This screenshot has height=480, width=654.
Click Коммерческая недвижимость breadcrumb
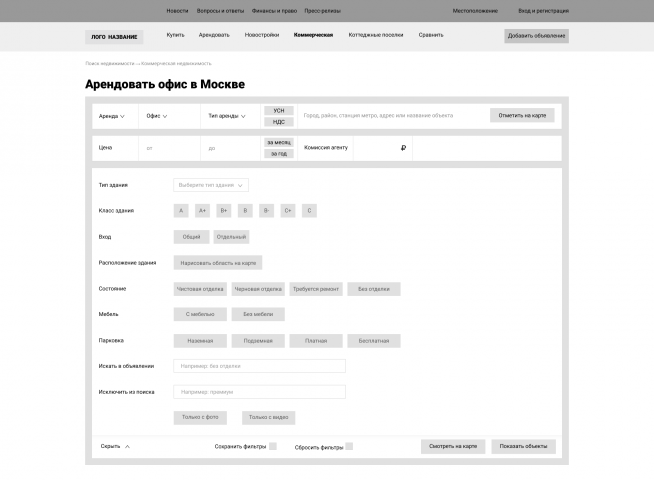pyautogui.click(x=176, y=63)
